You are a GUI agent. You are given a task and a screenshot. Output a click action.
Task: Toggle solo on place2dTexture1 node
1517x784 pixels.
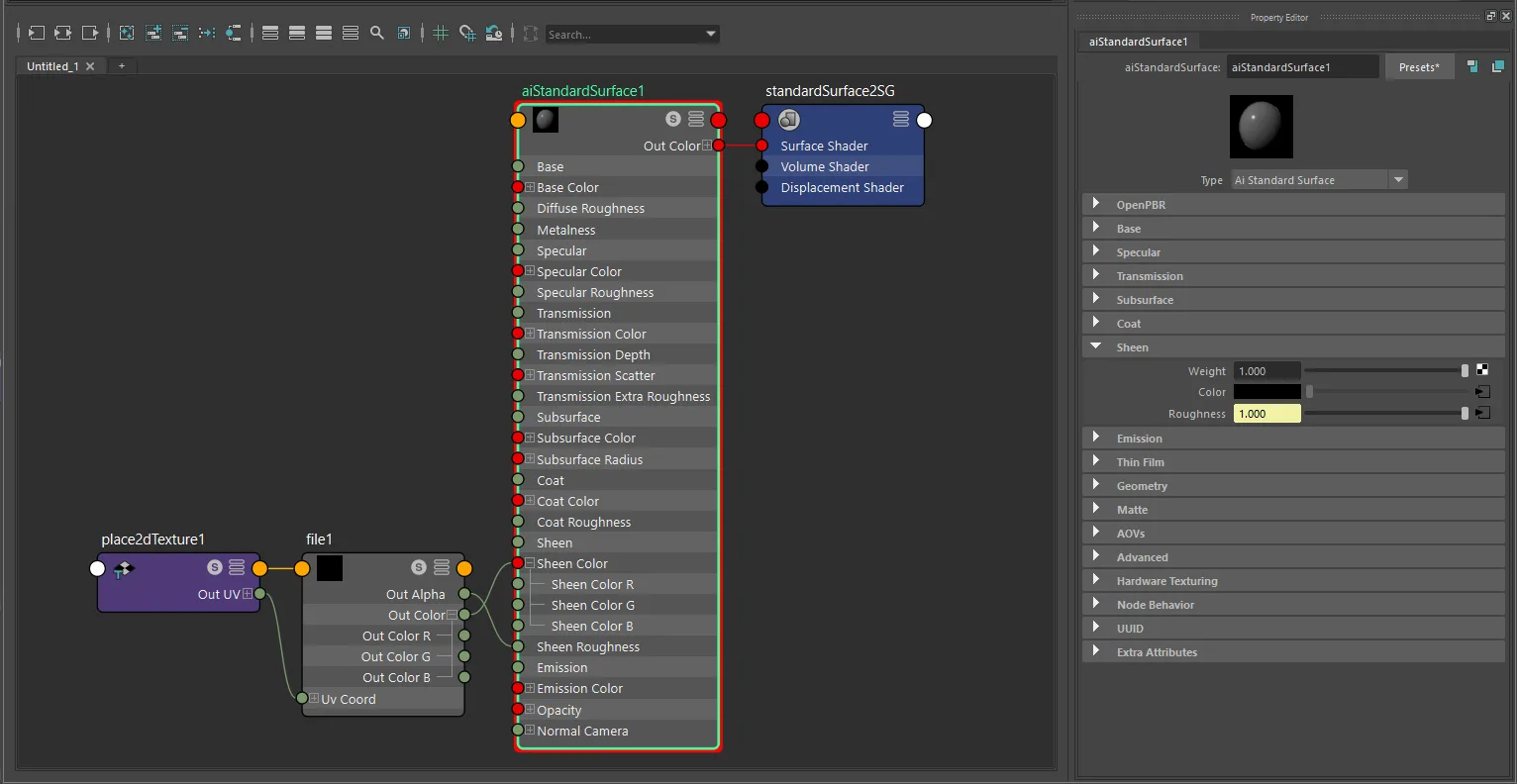(215, 567)
